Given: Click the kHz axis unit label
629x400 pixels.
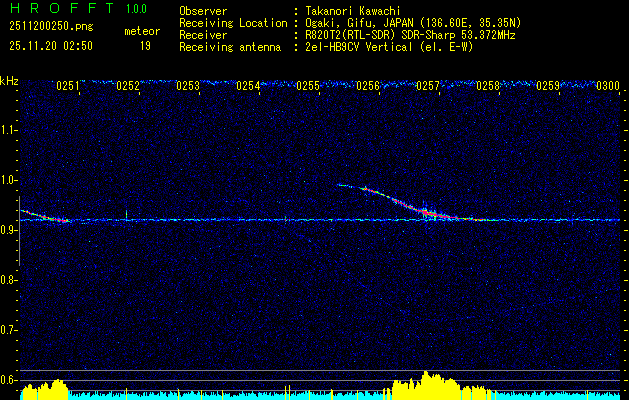Looking at the screenshot, I should point(9,80).
